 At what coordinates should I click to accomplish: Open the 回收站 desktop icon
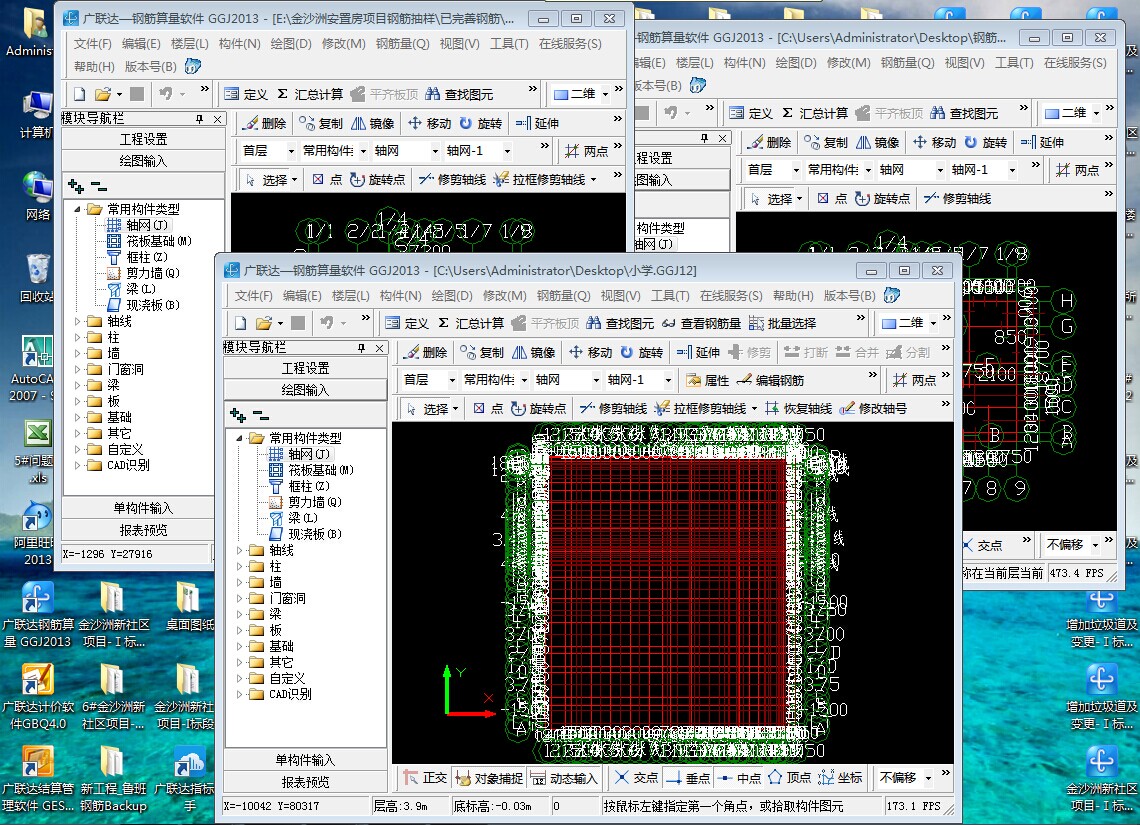click(x=36, y=278)
